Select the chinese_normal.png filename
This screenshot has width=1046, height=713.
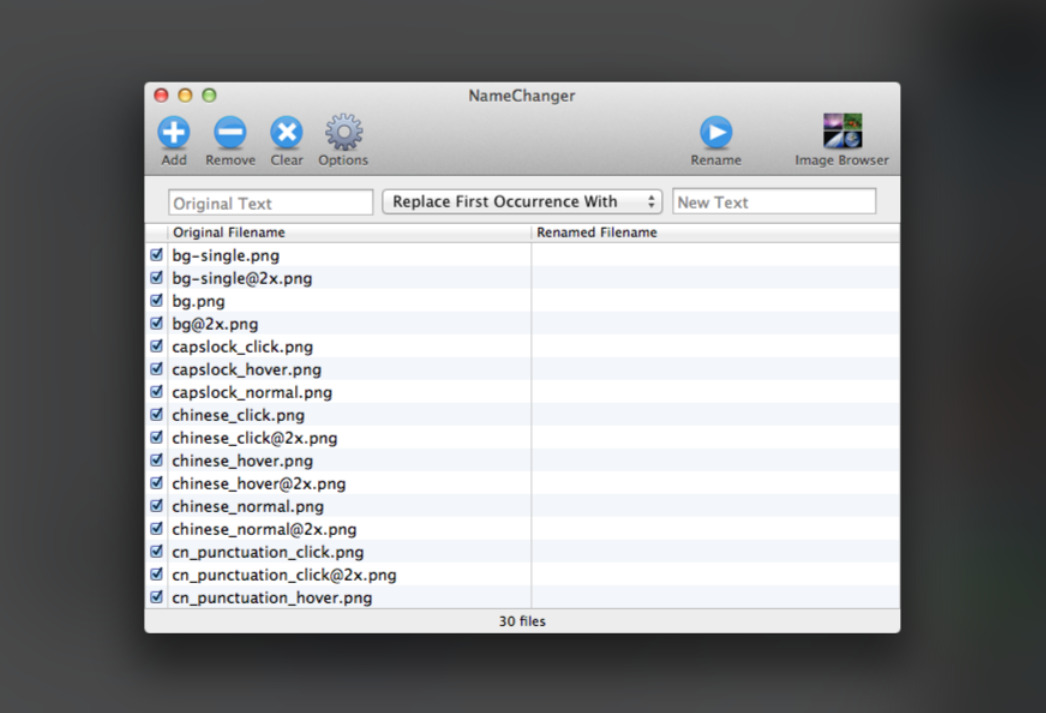pos(247,506)
